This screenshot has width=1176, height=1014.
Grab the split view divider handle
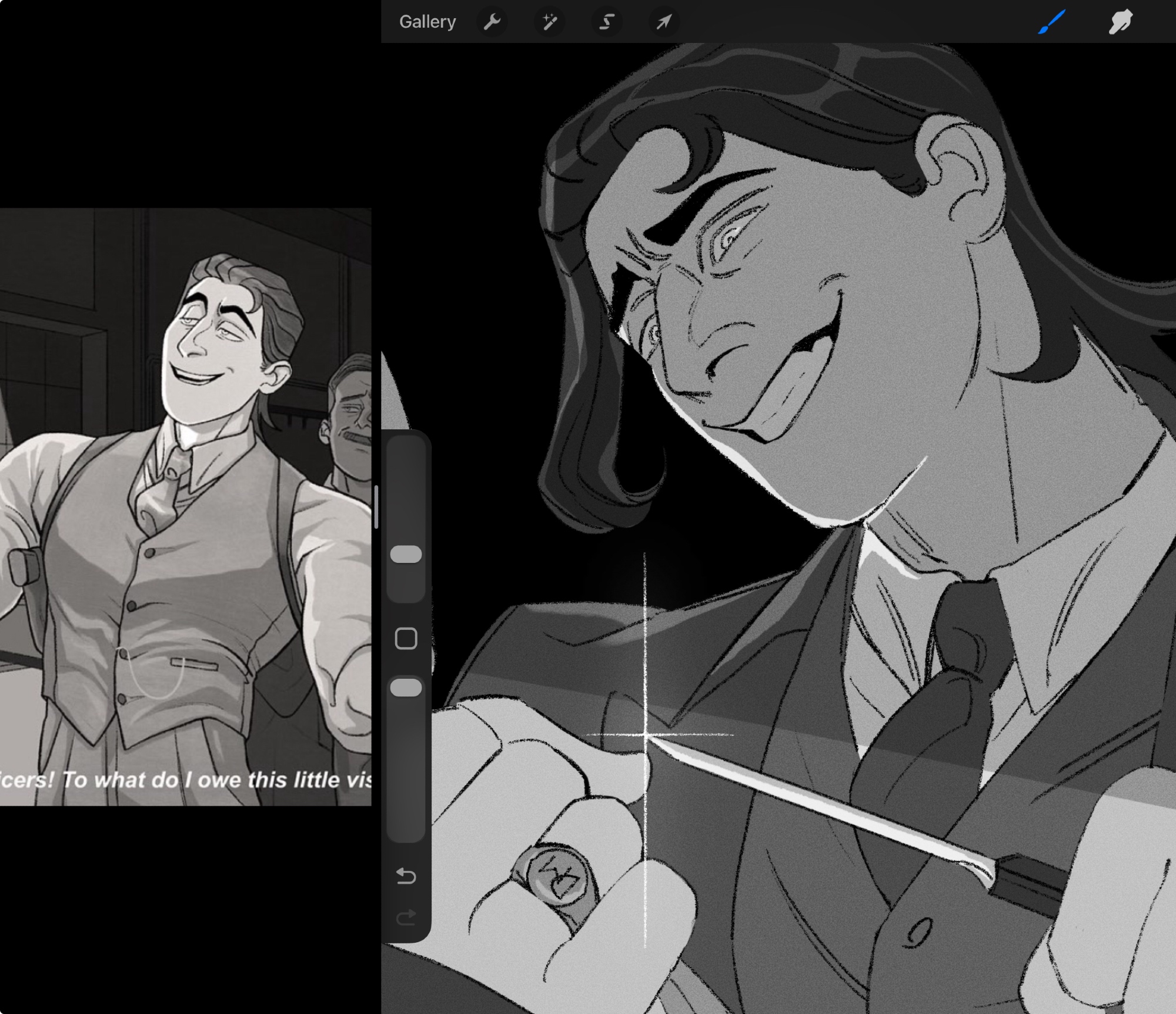point(376,507)
